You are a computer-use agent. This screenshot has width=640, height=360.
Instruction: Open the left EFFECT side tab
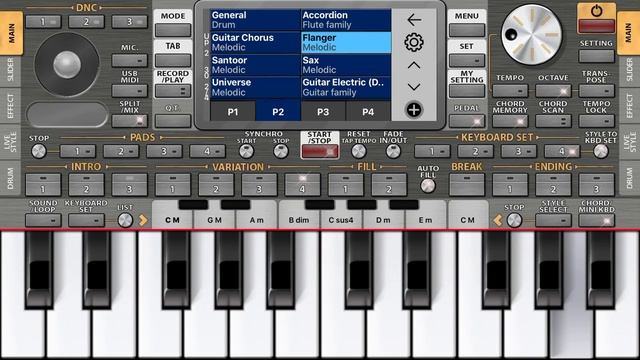pyautogui.click(x=11, y=106)
